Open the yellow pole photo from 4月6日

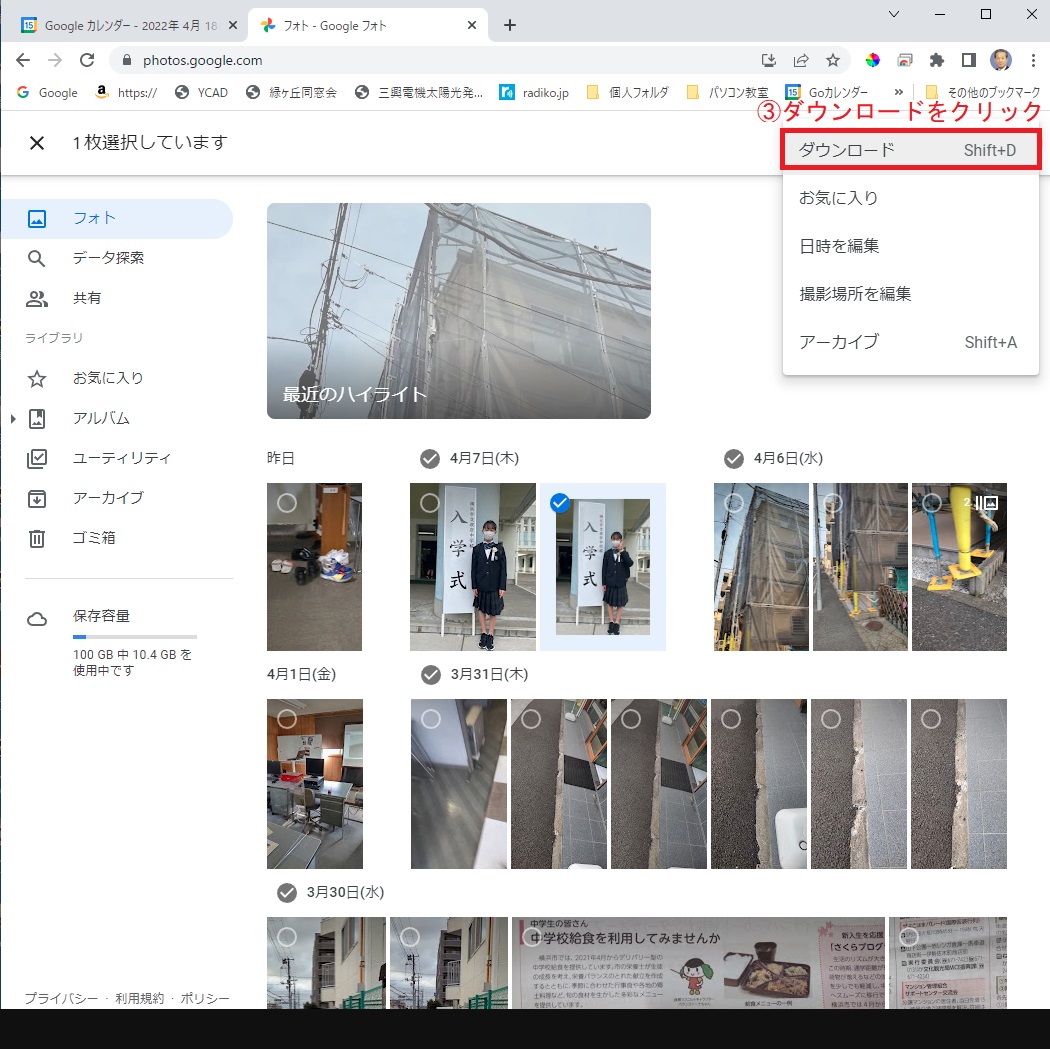tap(959, 567)
